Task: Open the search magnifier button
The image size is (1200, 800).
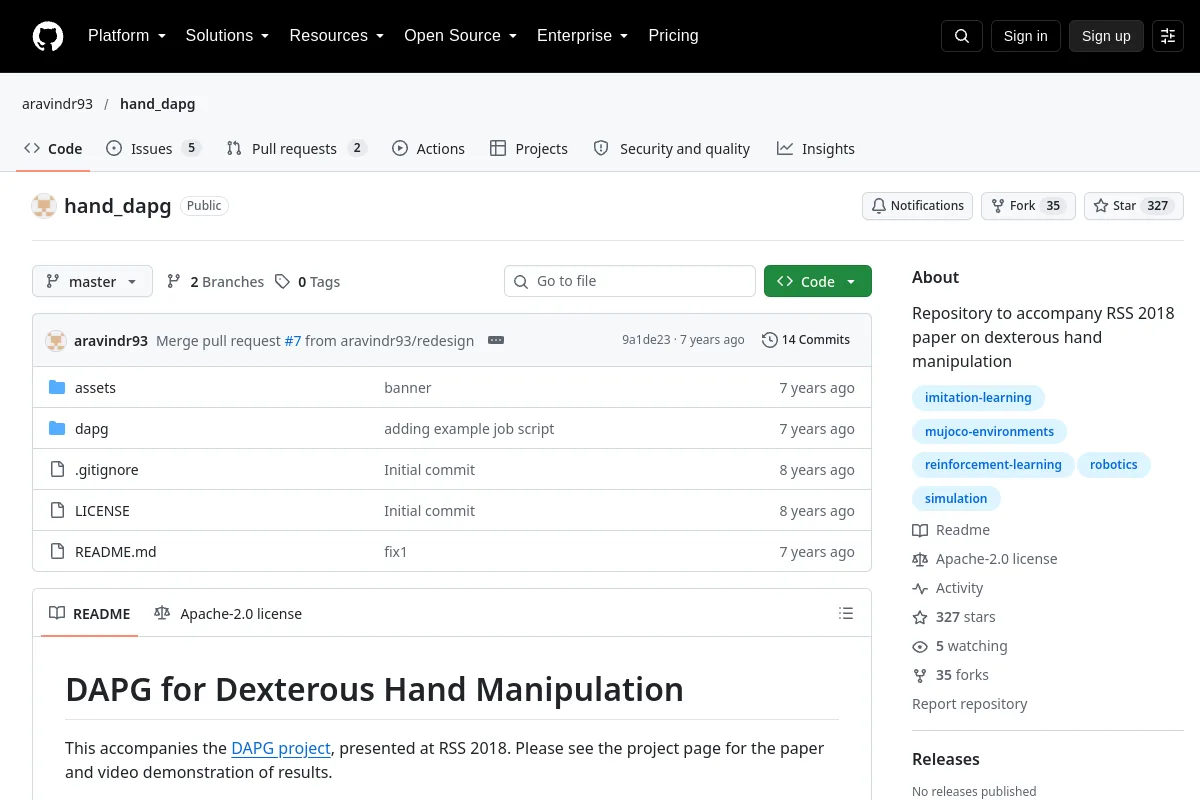Action: click(961, 36)
